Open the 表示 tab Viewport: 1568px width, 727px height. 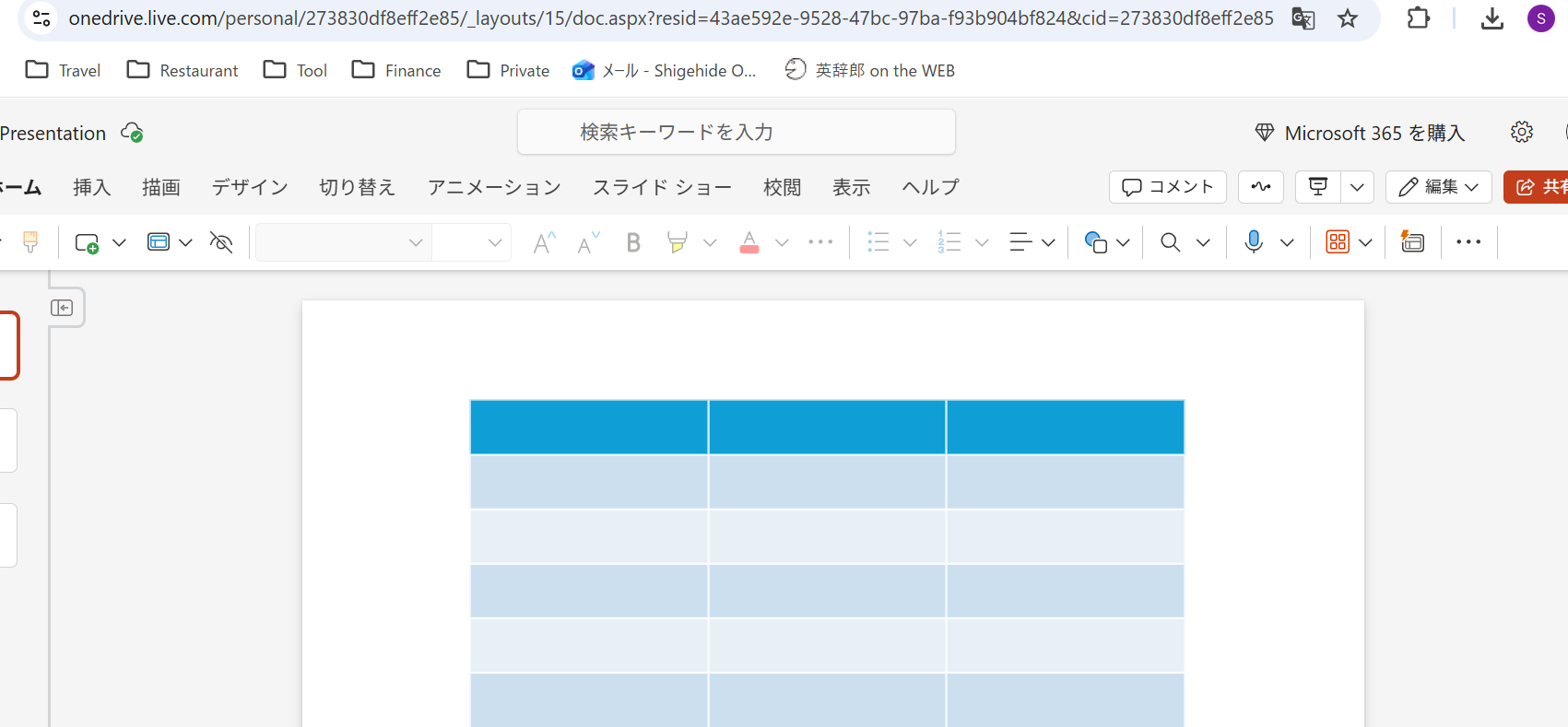pyautogui.click(x=852, y=187)
